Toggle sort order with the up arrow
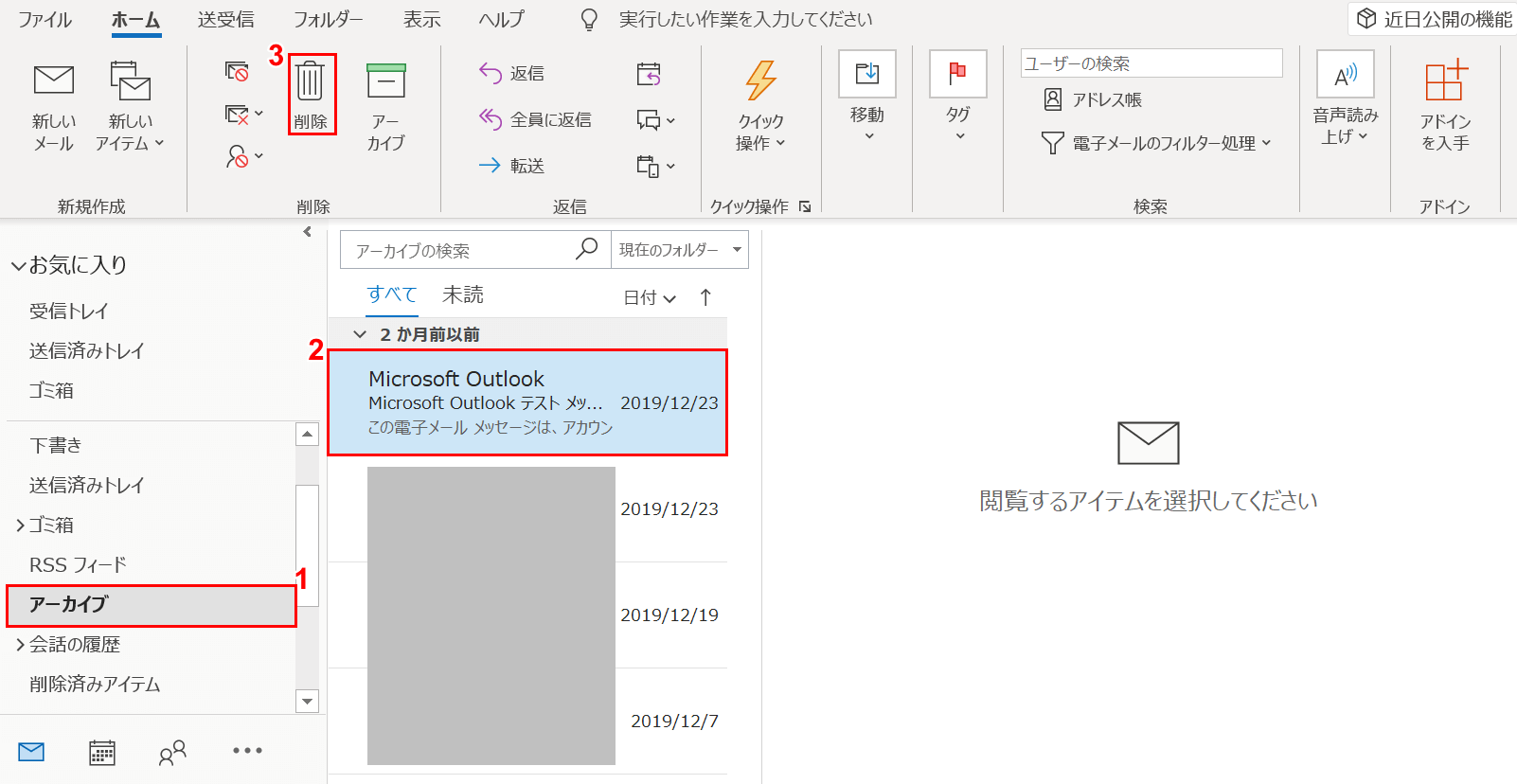 (x=705, y=297)
